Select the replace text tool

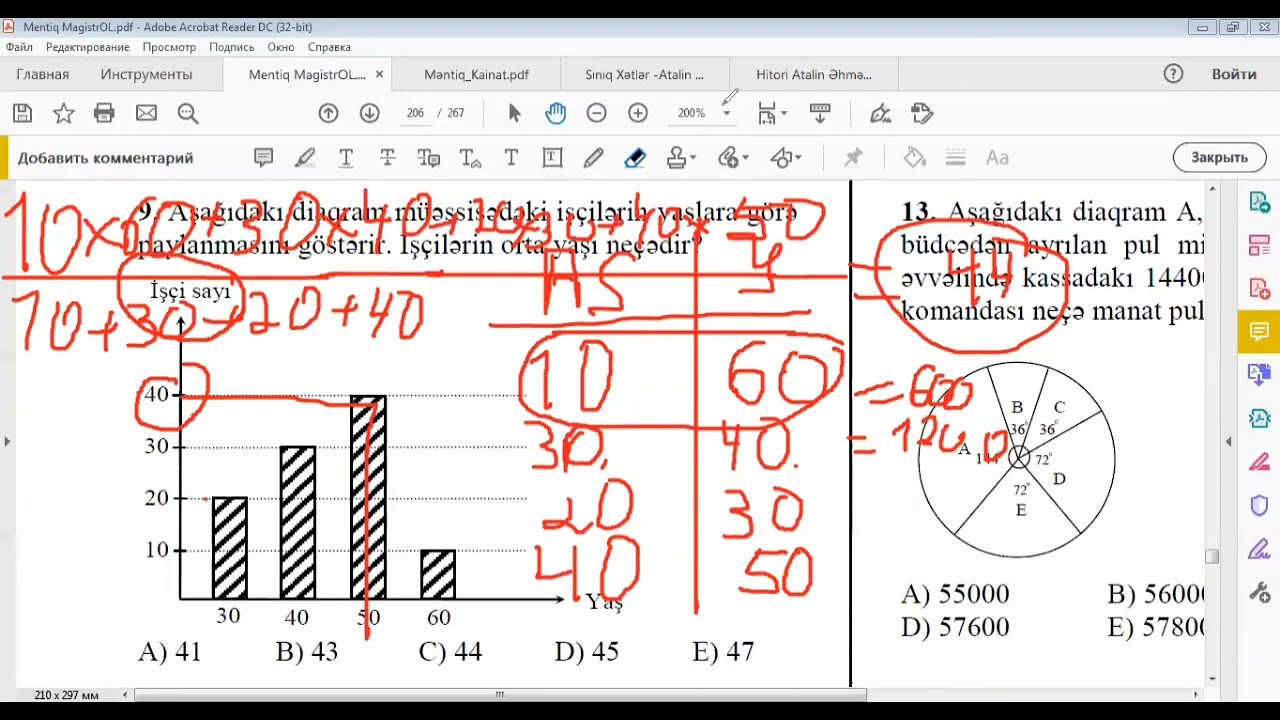428,157
